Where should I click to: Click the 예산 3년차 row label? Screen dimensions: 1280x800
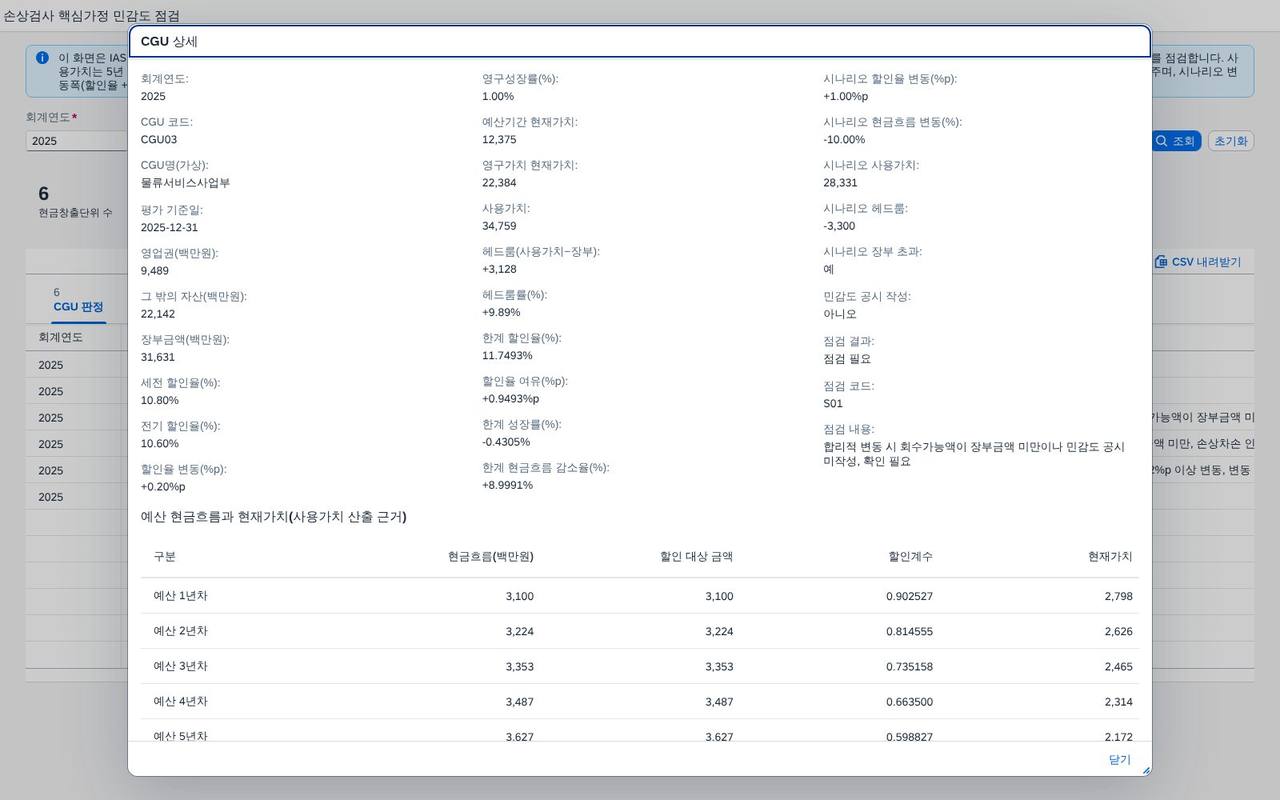(x=180, y=666)
